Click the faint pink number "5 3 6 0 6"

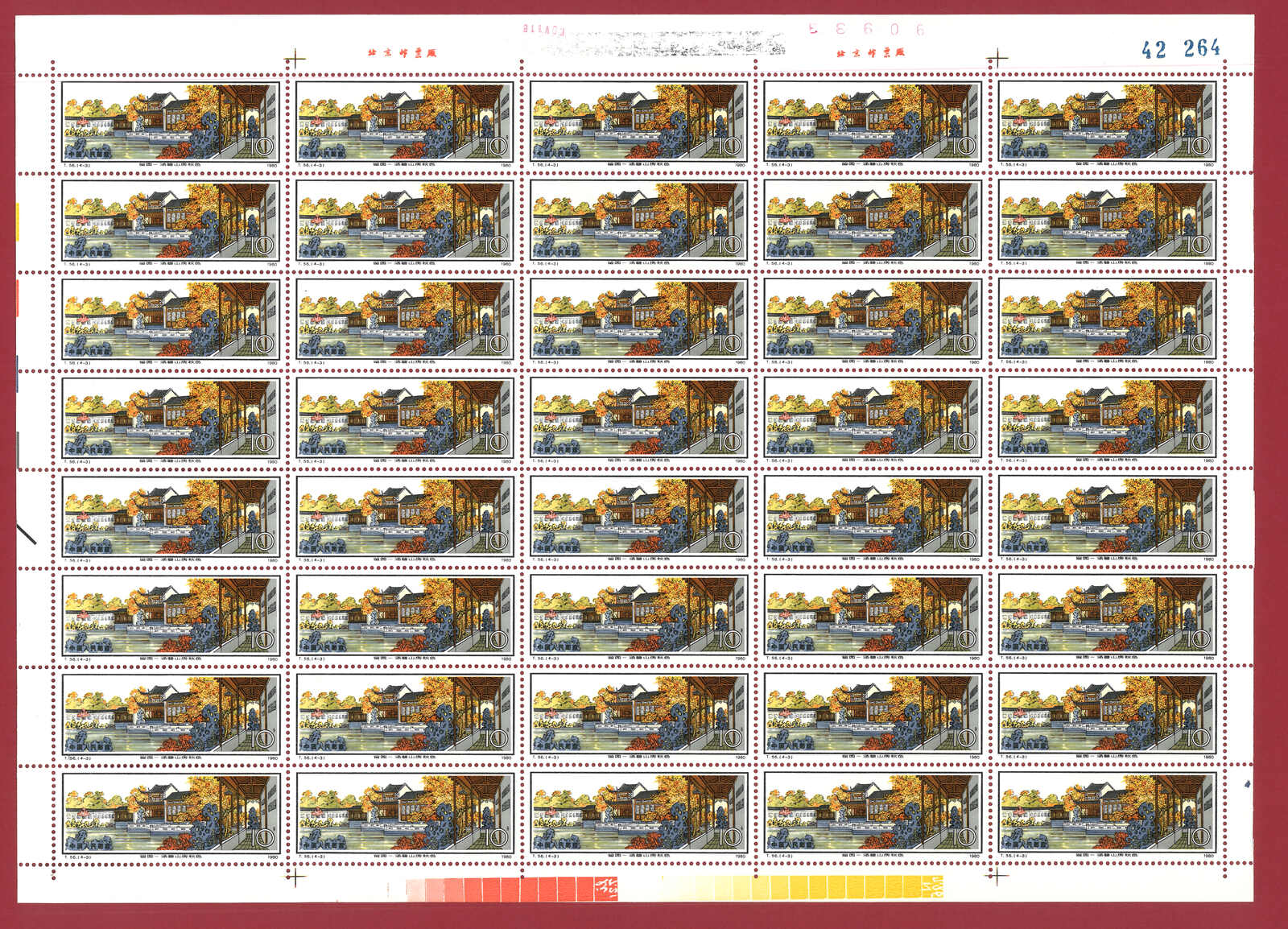coord(866,29)
